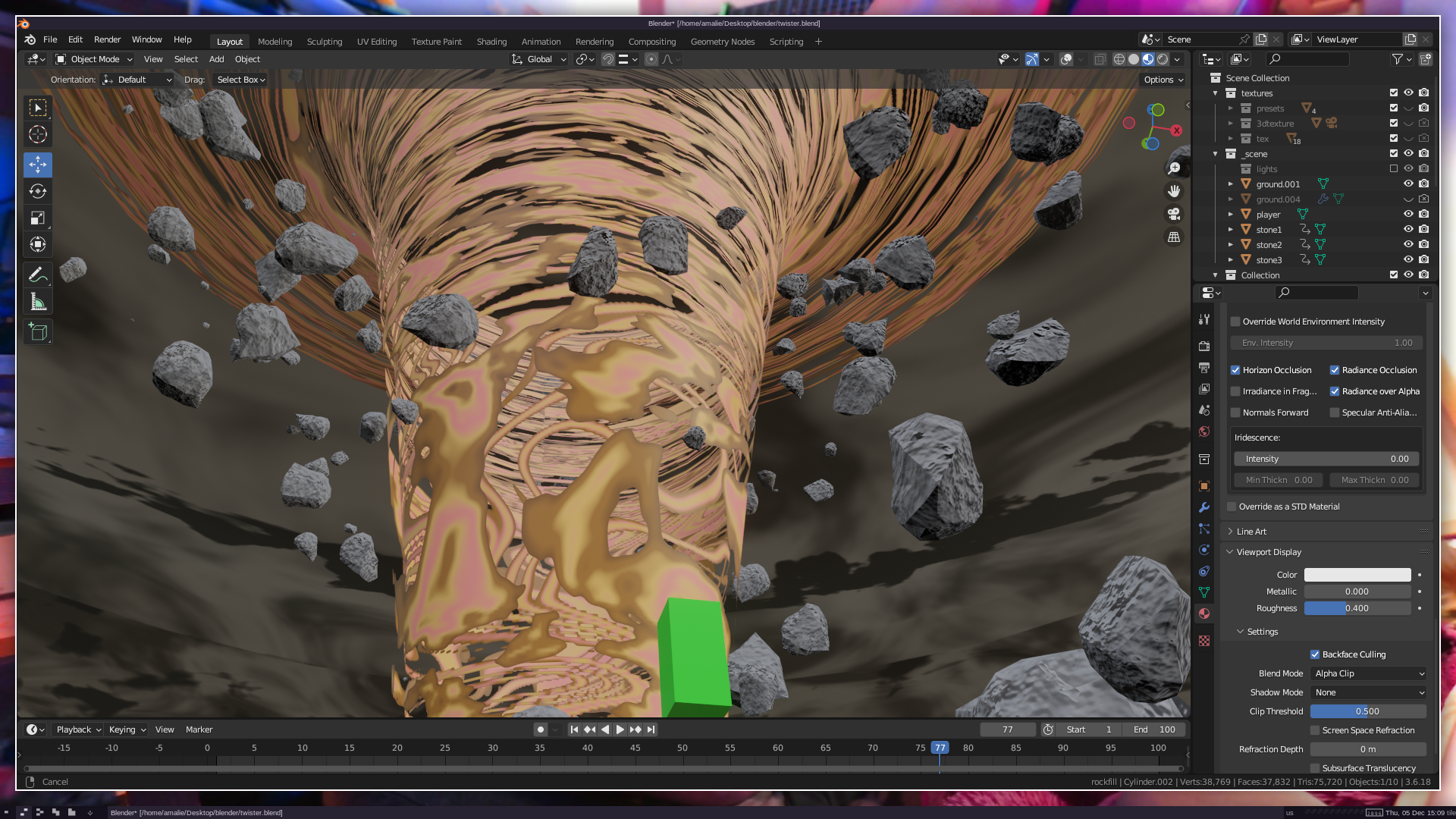Switch to the Sculpting workspace tab
This screenshot has height=819, width=1456.
[325, 42]
